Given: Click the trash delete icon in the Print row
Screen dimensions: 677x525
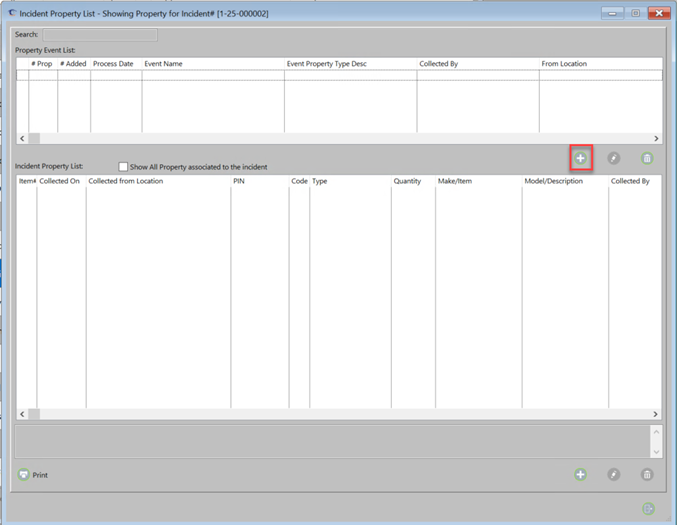Looking at the screenshot, I should click(x=647, y=475).
